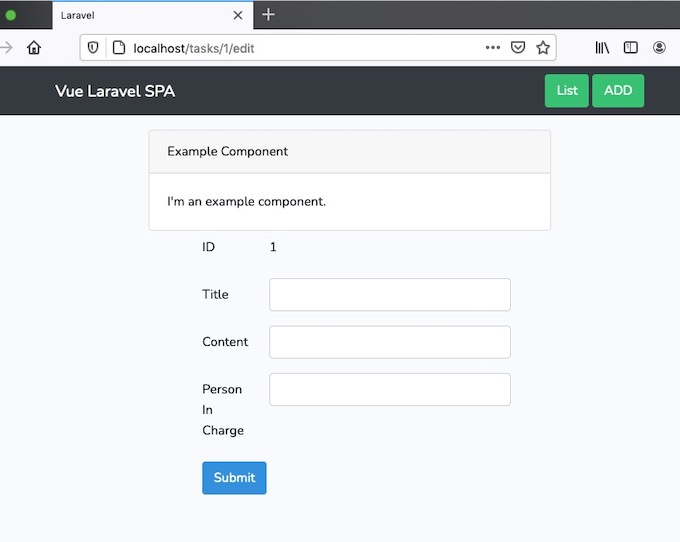This screenshot has height=542, width=680.
Task: Open Firefox account profile icon
Action: (659, 47)
